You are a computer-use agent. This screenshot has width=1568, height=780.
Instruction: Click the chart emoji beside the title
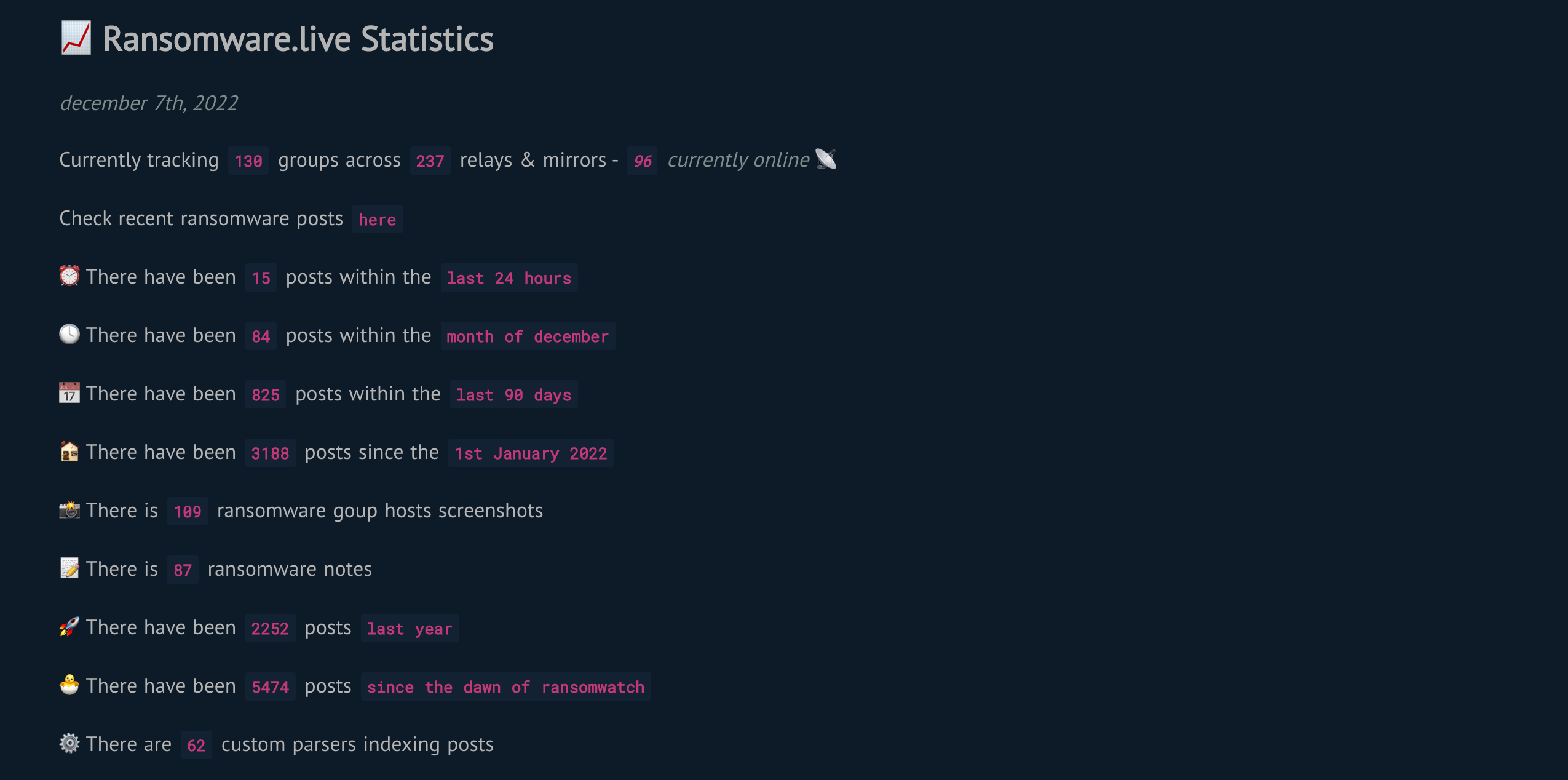(x=76, y=38)
